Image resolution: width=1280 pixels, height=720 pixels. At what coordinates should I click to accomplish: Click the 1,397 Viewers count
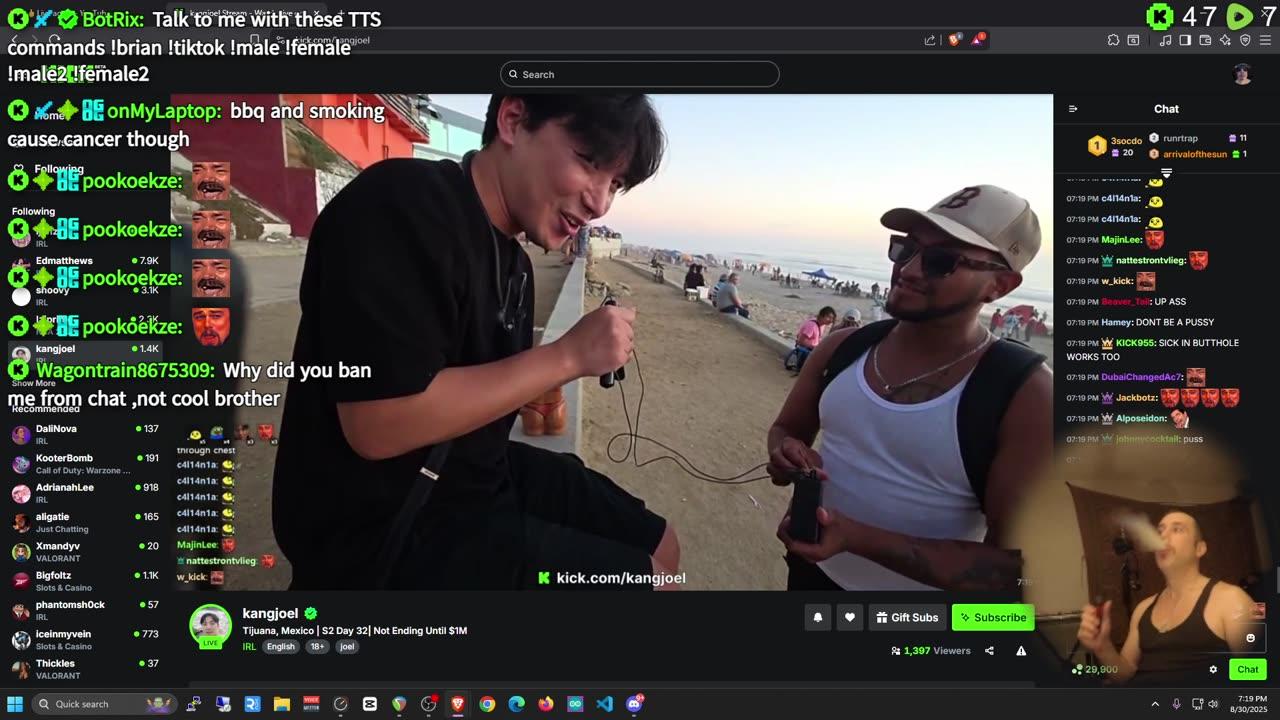(x=931, y=651)
